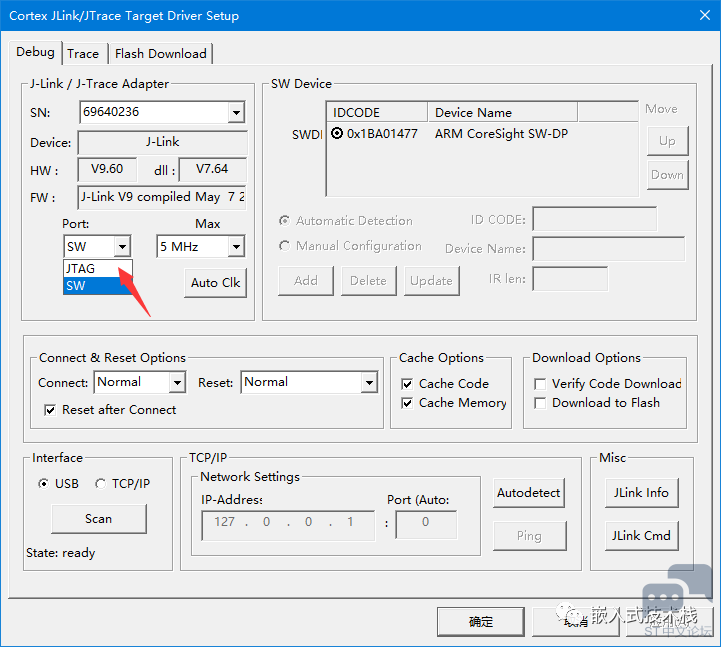The image size is (721, 647).
Task: Click the Port (Auto) field
Action: pos(426,524)
